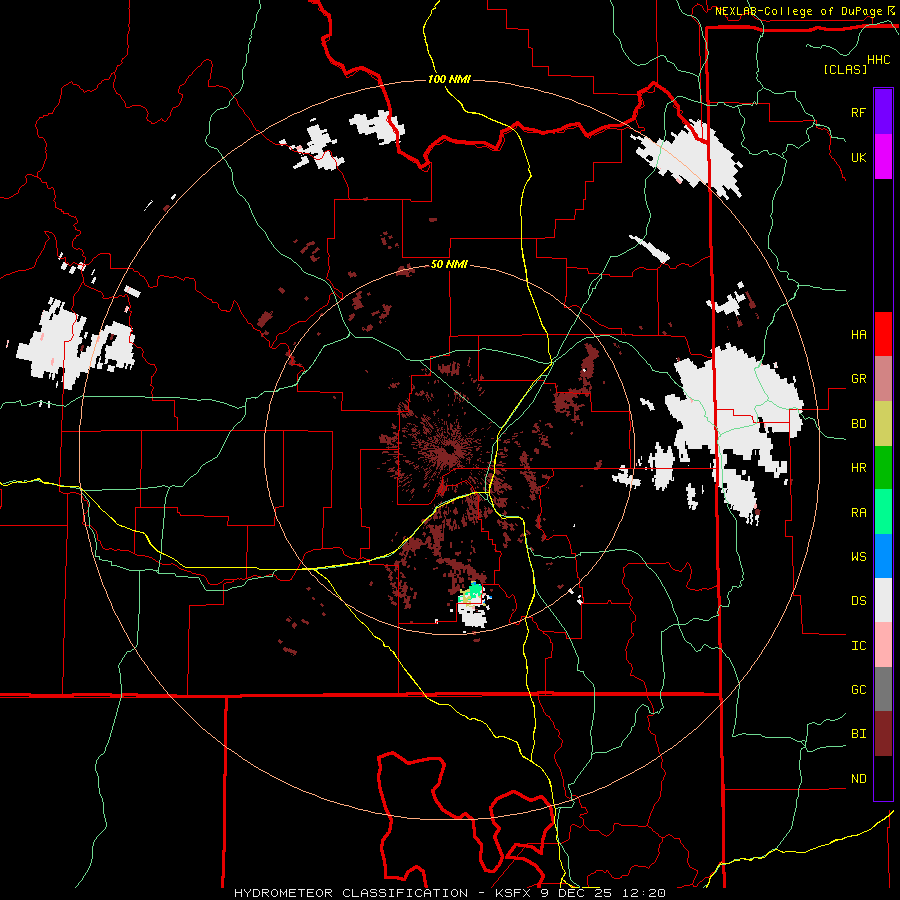900x900 pixels.
Task: Click the HA red legend color swatch
Action: [883, 334]
